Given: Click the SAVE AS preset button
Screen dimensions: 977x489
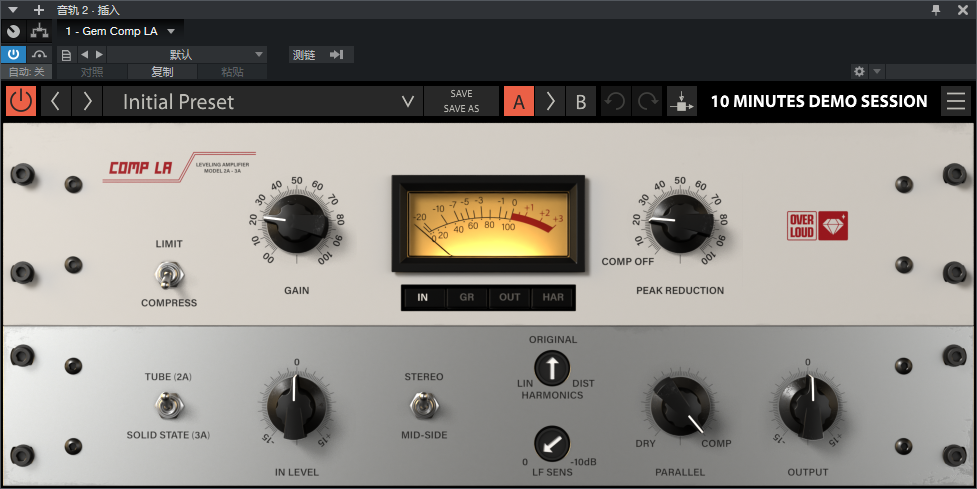Looking at the screenshot, I should pyautogui.click(x=461, y=108).
